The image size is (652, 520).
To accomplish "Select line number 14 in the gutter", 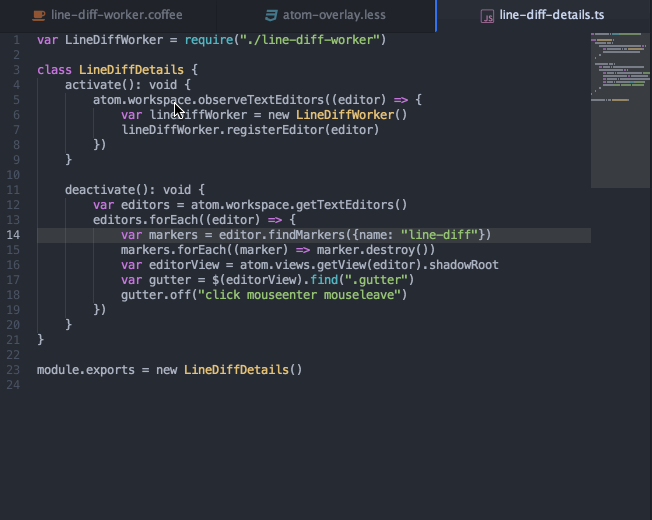I will point(13,235).
